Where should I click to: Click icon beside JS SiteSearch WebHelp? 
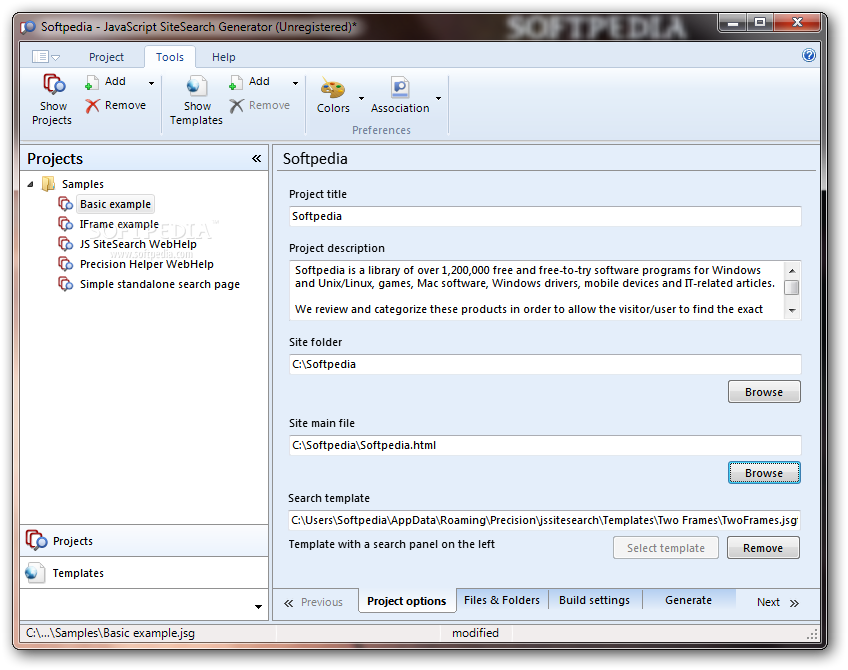click(66, 244)
